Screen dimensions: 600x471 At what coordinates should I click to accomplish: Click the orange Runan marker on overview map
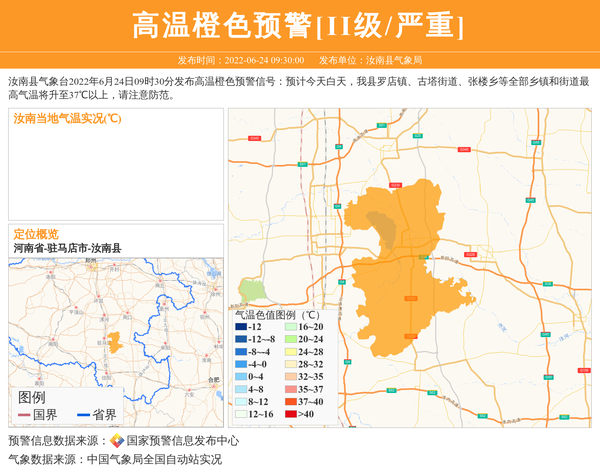(x=115, y=342)
